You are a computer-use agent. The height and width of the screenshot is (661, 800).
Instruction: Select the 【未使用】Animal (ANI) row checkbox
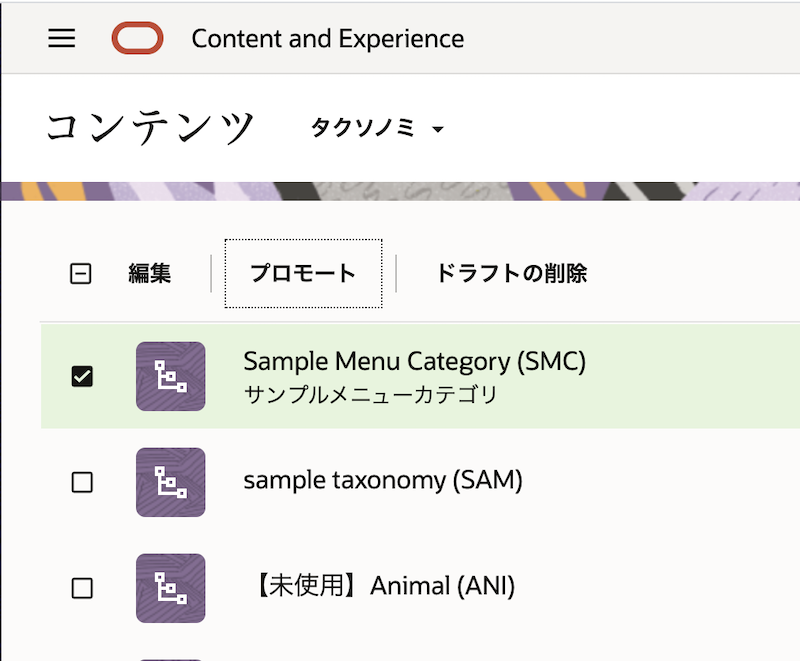82,588
